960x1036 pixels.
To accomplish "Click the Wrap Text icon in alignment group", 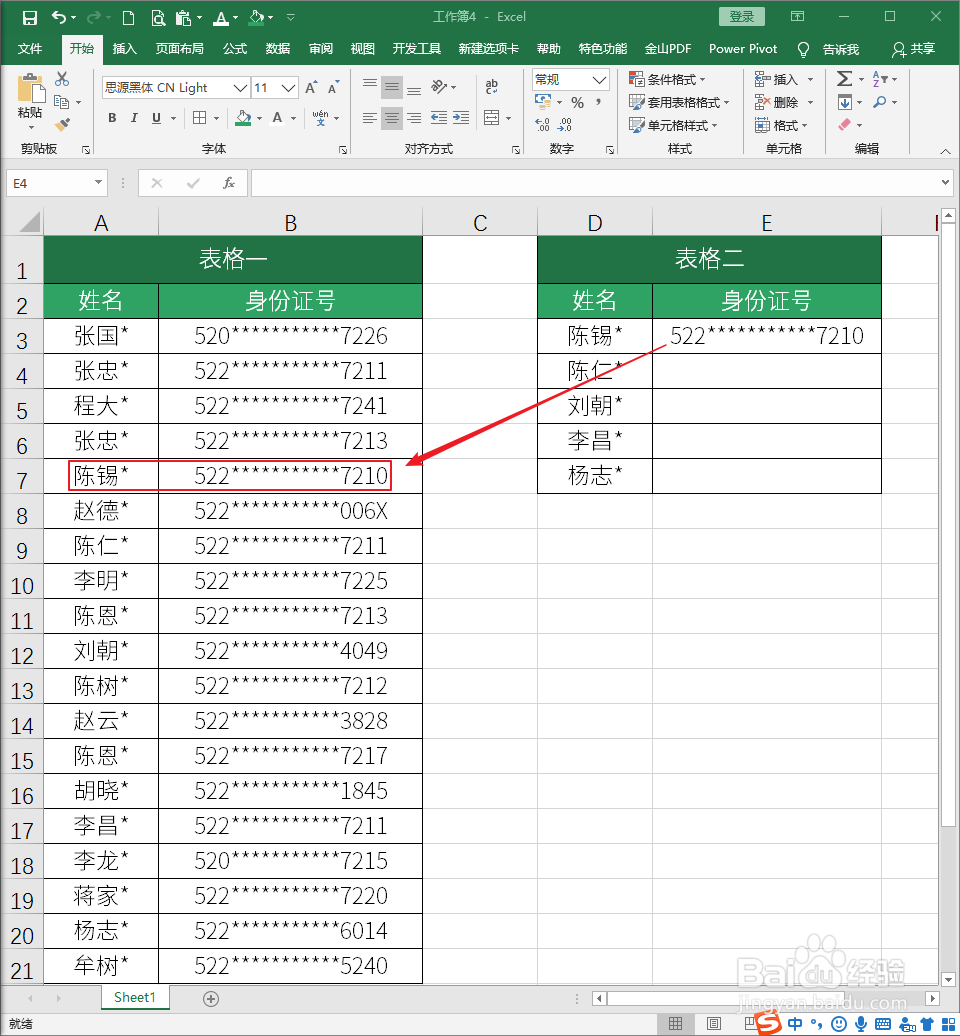I will point(493,87).
